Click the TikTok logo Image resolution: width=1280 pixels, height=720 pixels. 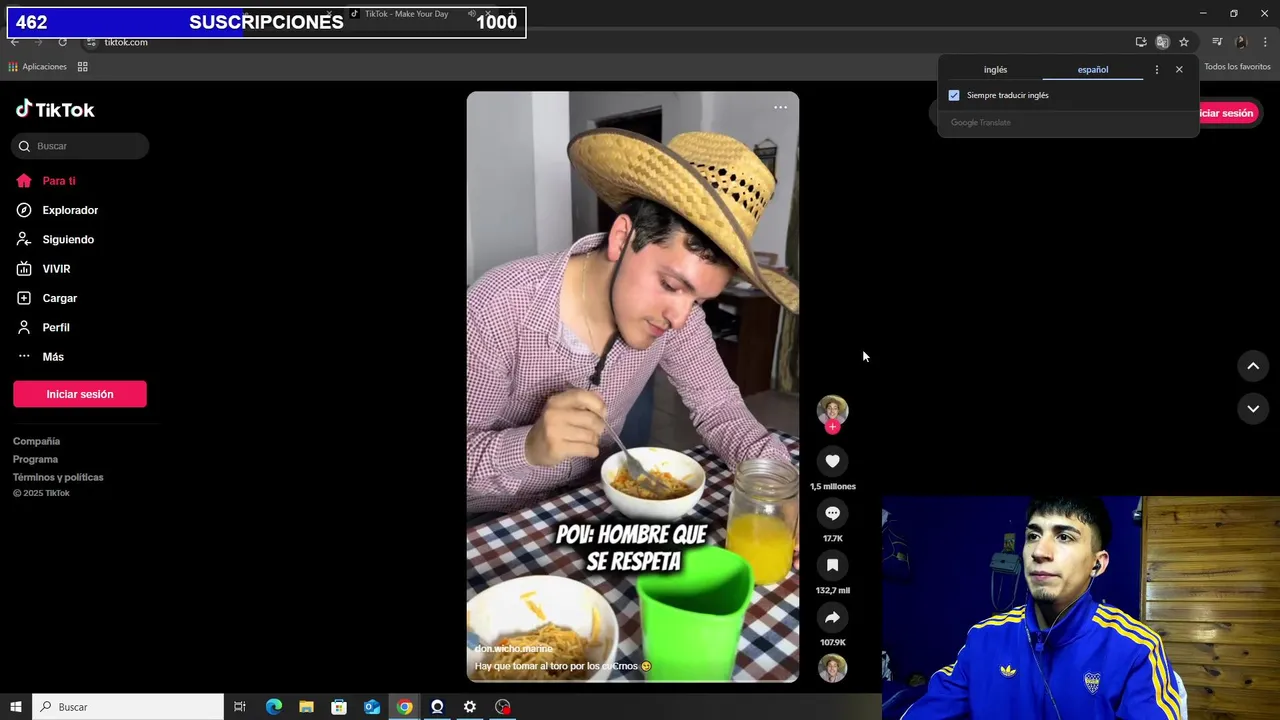55,110
